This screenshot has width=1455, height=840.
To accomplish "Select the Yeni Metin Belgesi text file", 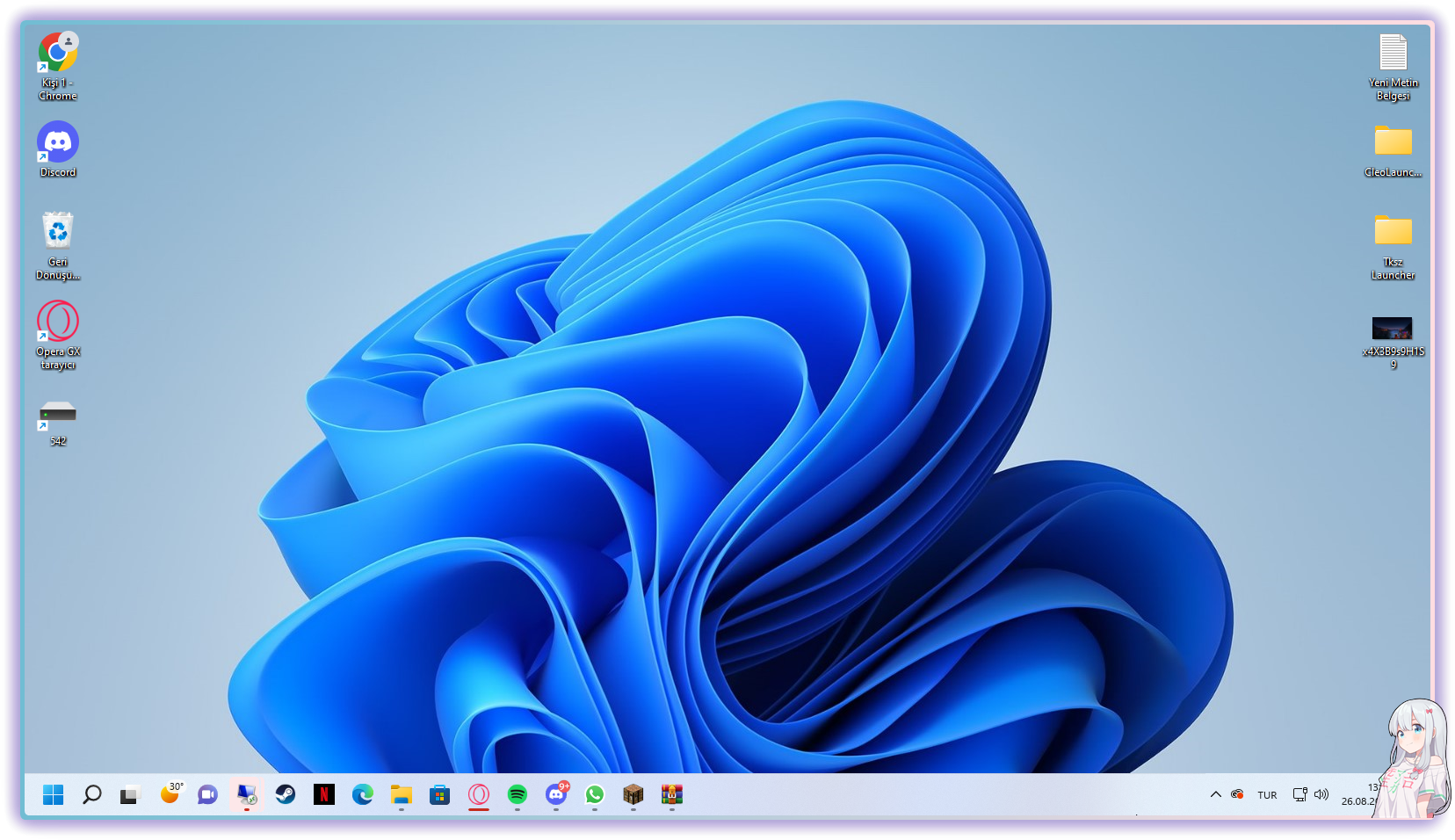I will [1393, 67].
